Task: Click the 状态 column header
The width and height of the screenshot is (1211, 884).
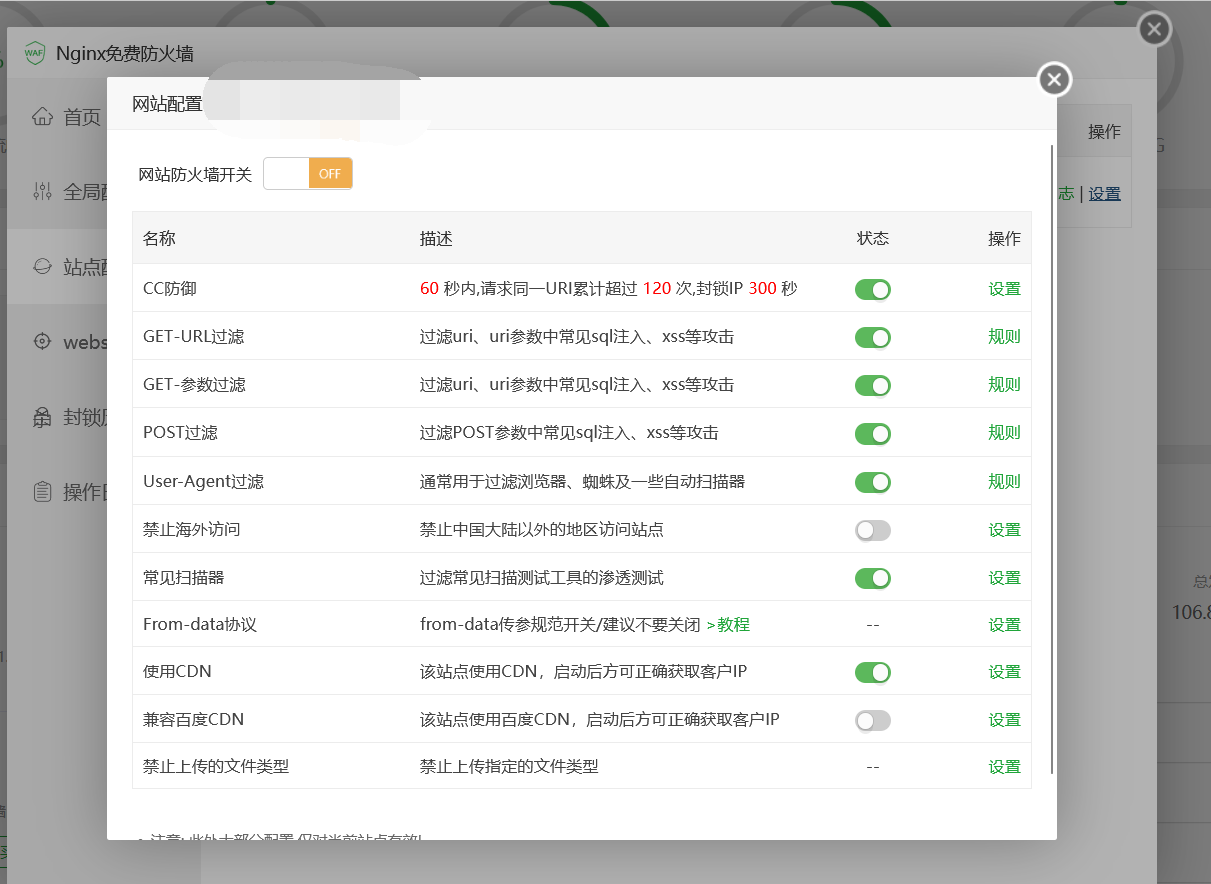Action: pos(873,239)
